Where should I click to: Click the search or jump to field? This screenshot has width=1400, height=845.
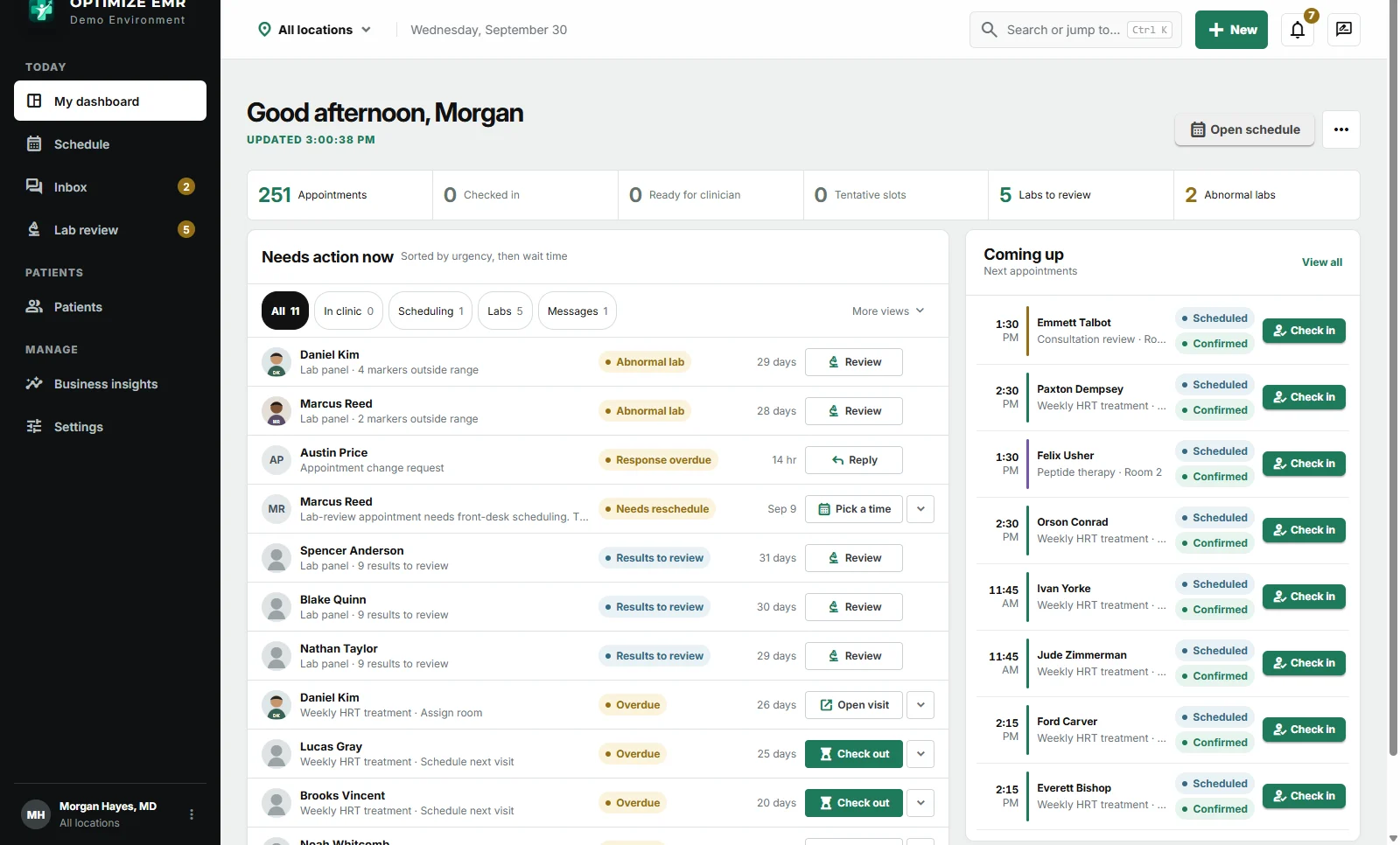1075,30
